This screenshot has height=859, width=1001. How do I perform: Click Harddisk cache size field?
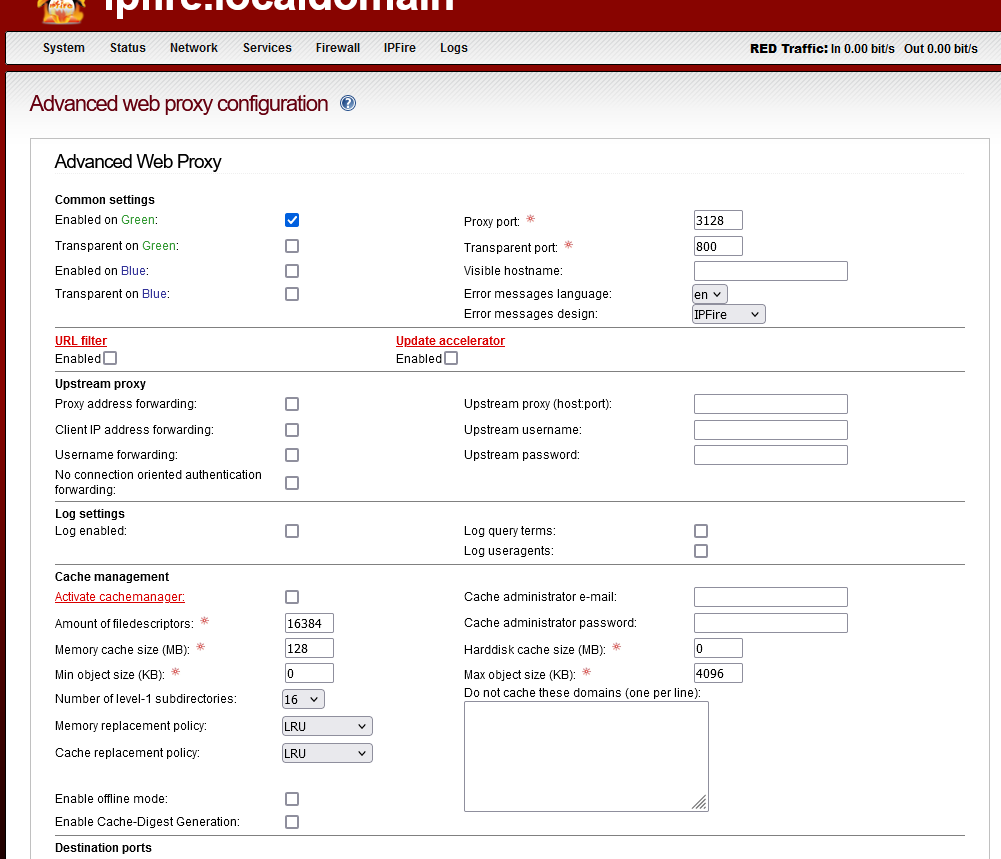click(718, 648)
